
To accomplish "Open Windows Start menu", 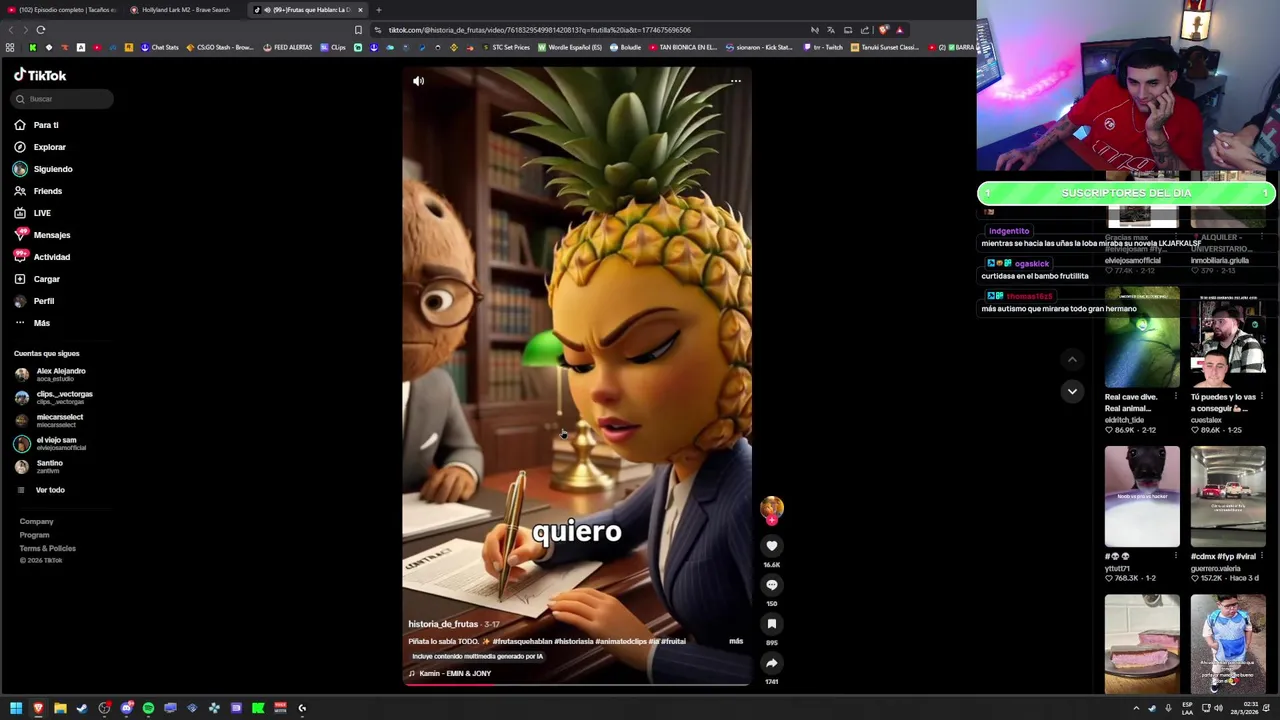I will point(16,708).
